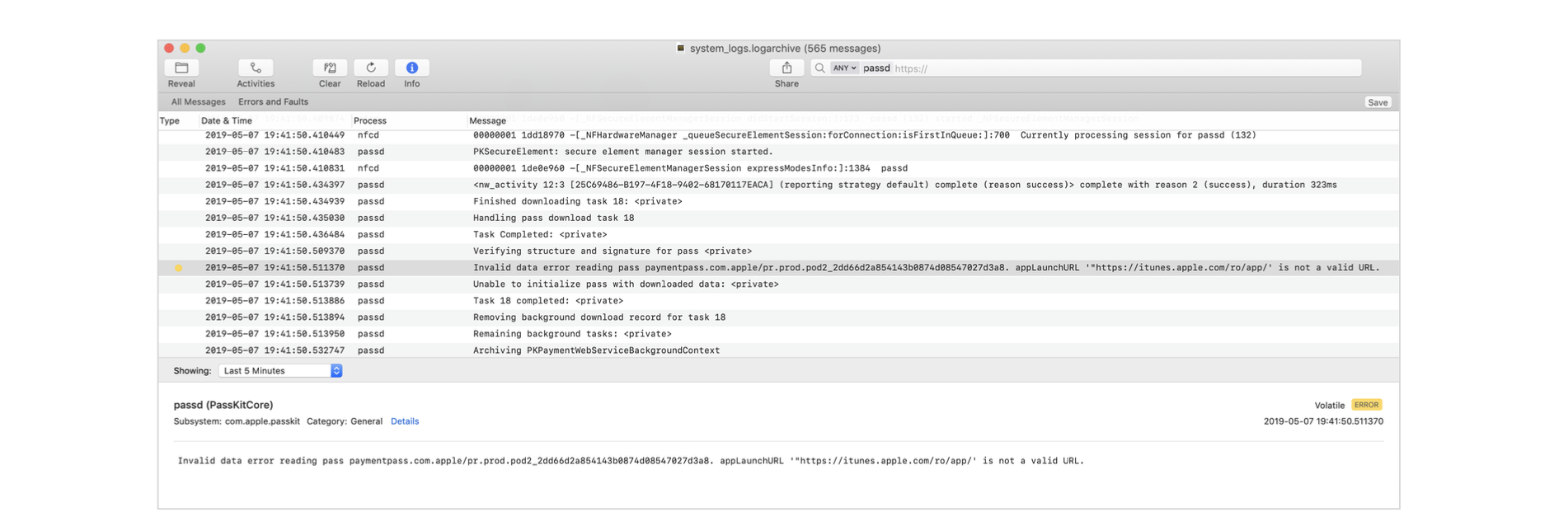Open the Activities toolbar icon
Image resolution: width=1568 pixels, height=531 pixels.
click(x=256, y=68)
